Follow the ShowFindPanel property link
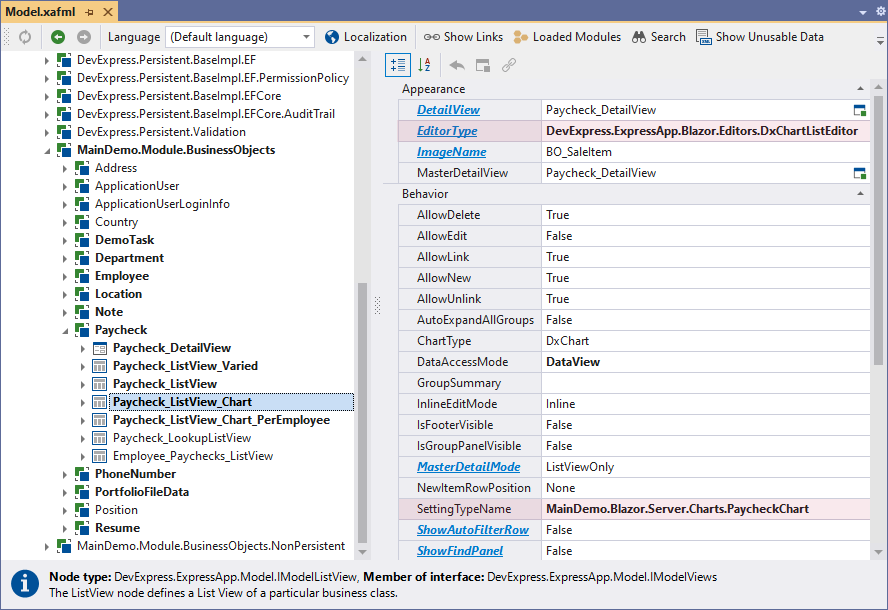888x610 pixels. pyautogui.click(x=460, y=551)
